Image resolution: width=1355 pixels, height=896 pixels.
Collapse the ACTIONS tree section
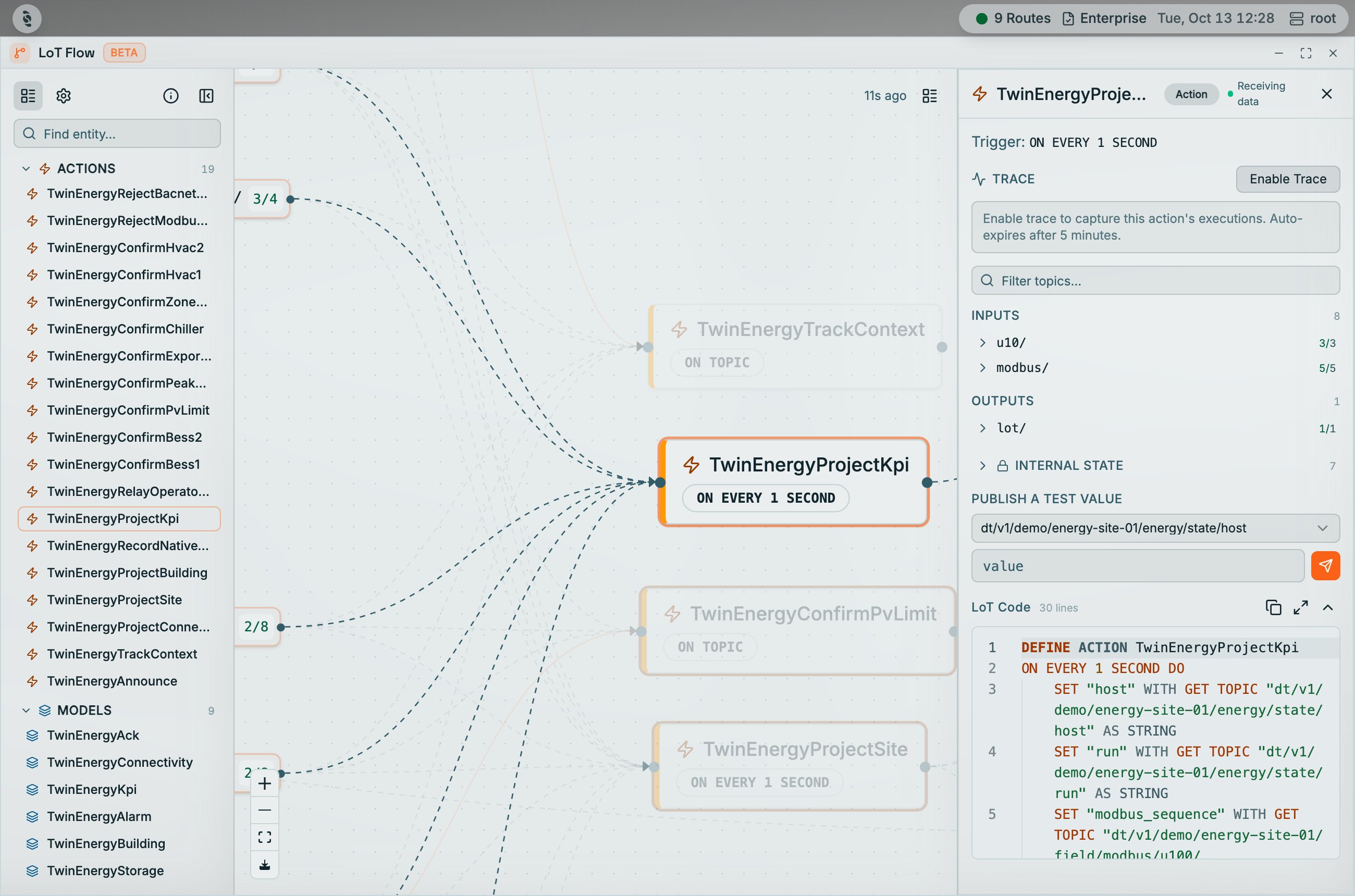point(26,169)
